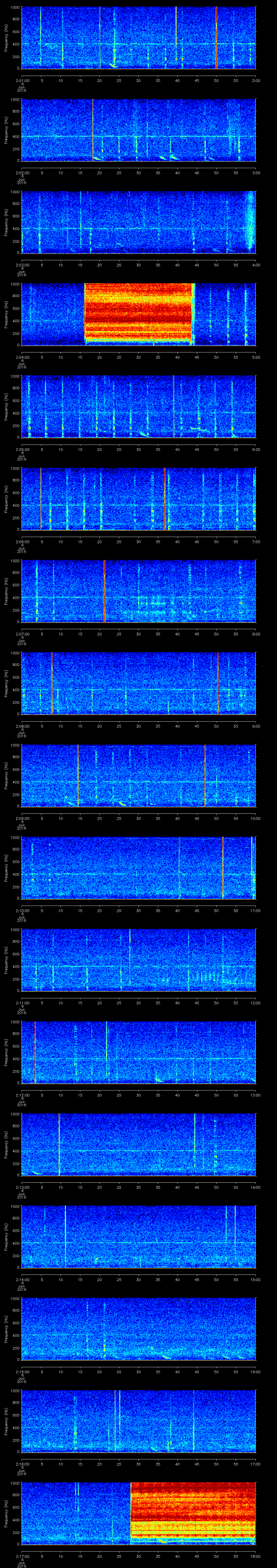
Task: Select the spectrogram panel starting at 2:06:00
Action: click(x=138, y=499)
